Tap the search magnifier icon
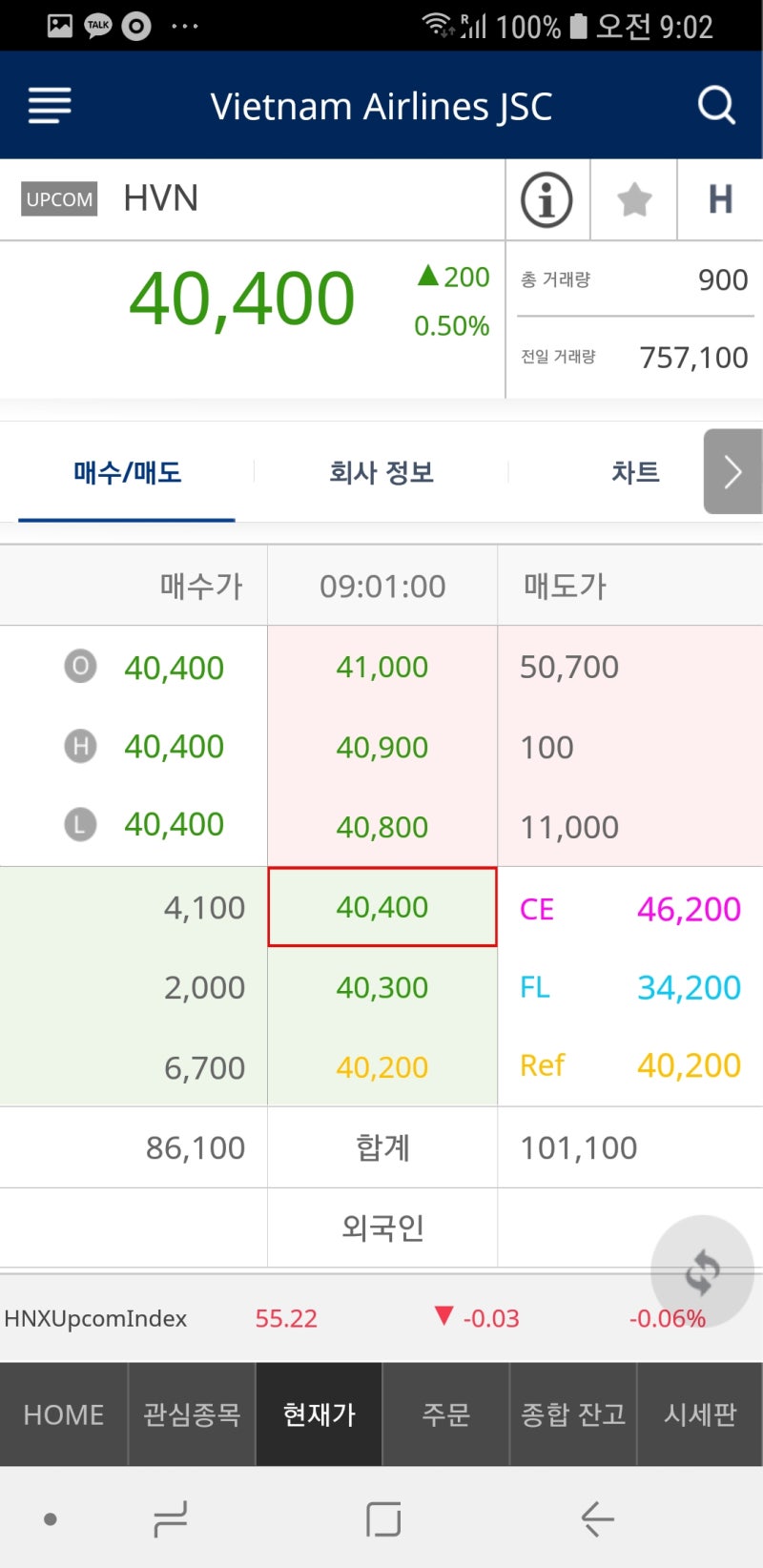 [715, 105]
